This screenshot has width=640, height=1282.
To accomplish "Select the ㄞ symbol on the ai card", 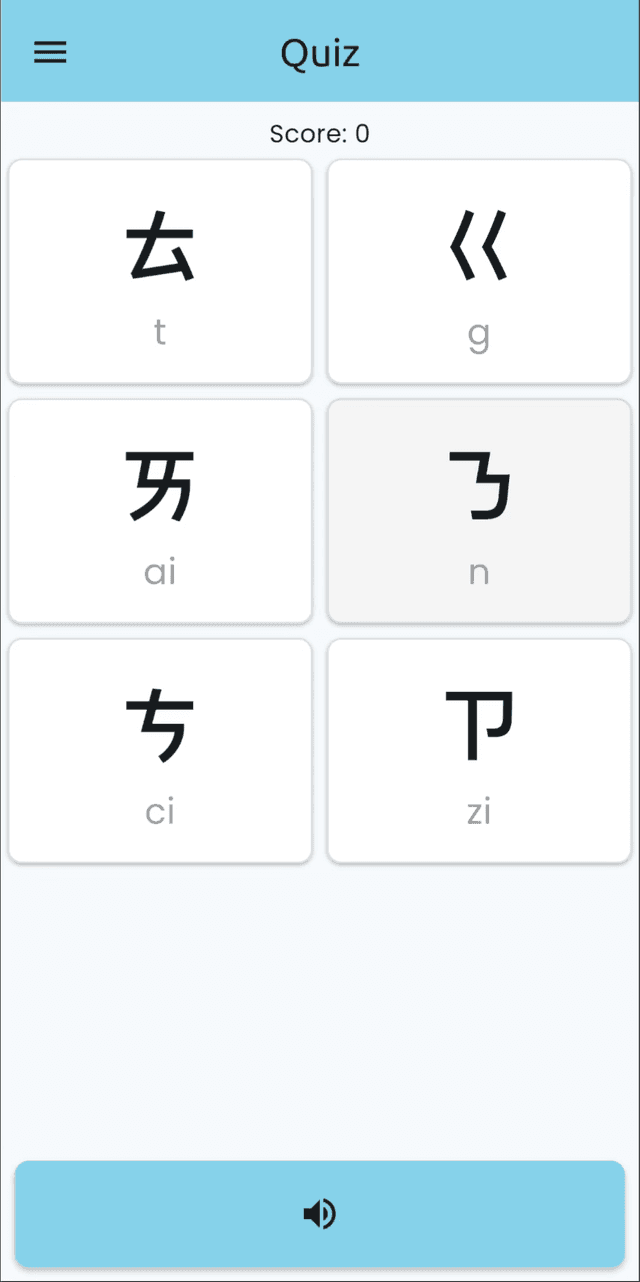I will click(x=160, y=486).
